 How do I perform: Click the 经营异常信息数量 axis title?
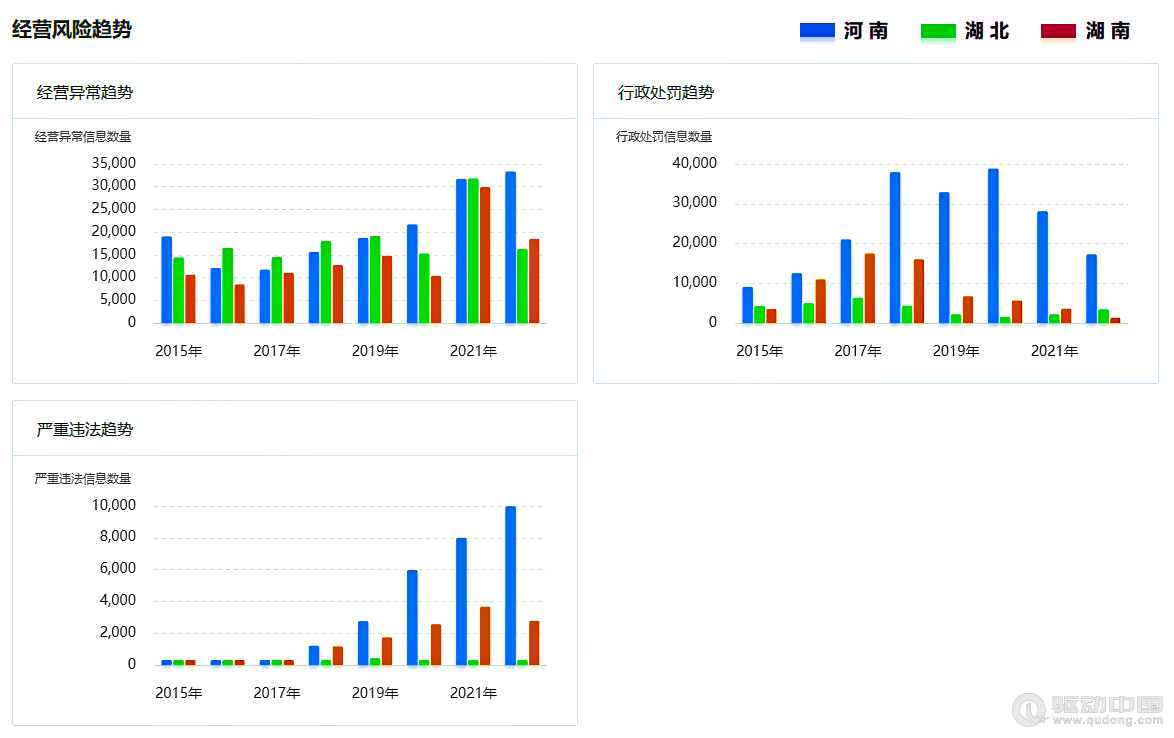[83, 136]
